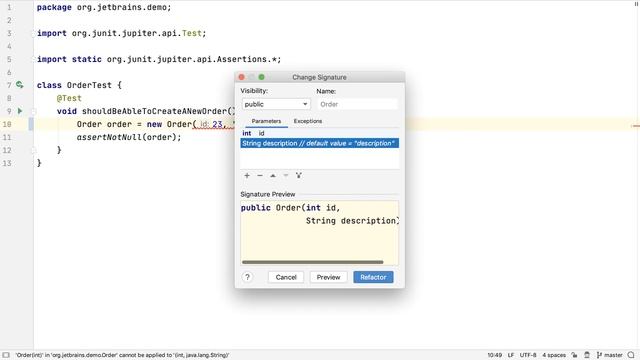Click the Signature Preview horizontal scrollbar
Image resolution: width=640 pixels, height=360 pixels.
(x=313, y=262)
